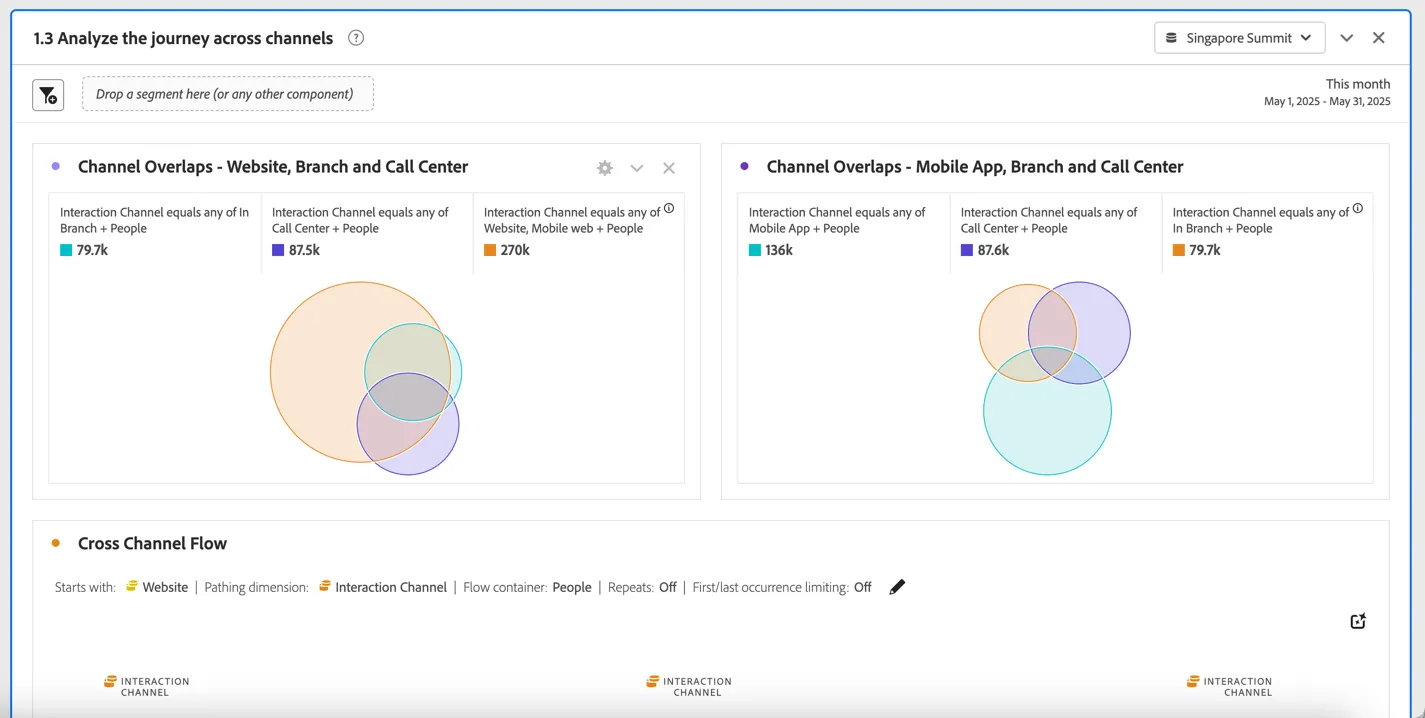Viewport: 1425px width, 718px height.
Task: Click the teal swatch next to 136k
Action: (755, 250)
